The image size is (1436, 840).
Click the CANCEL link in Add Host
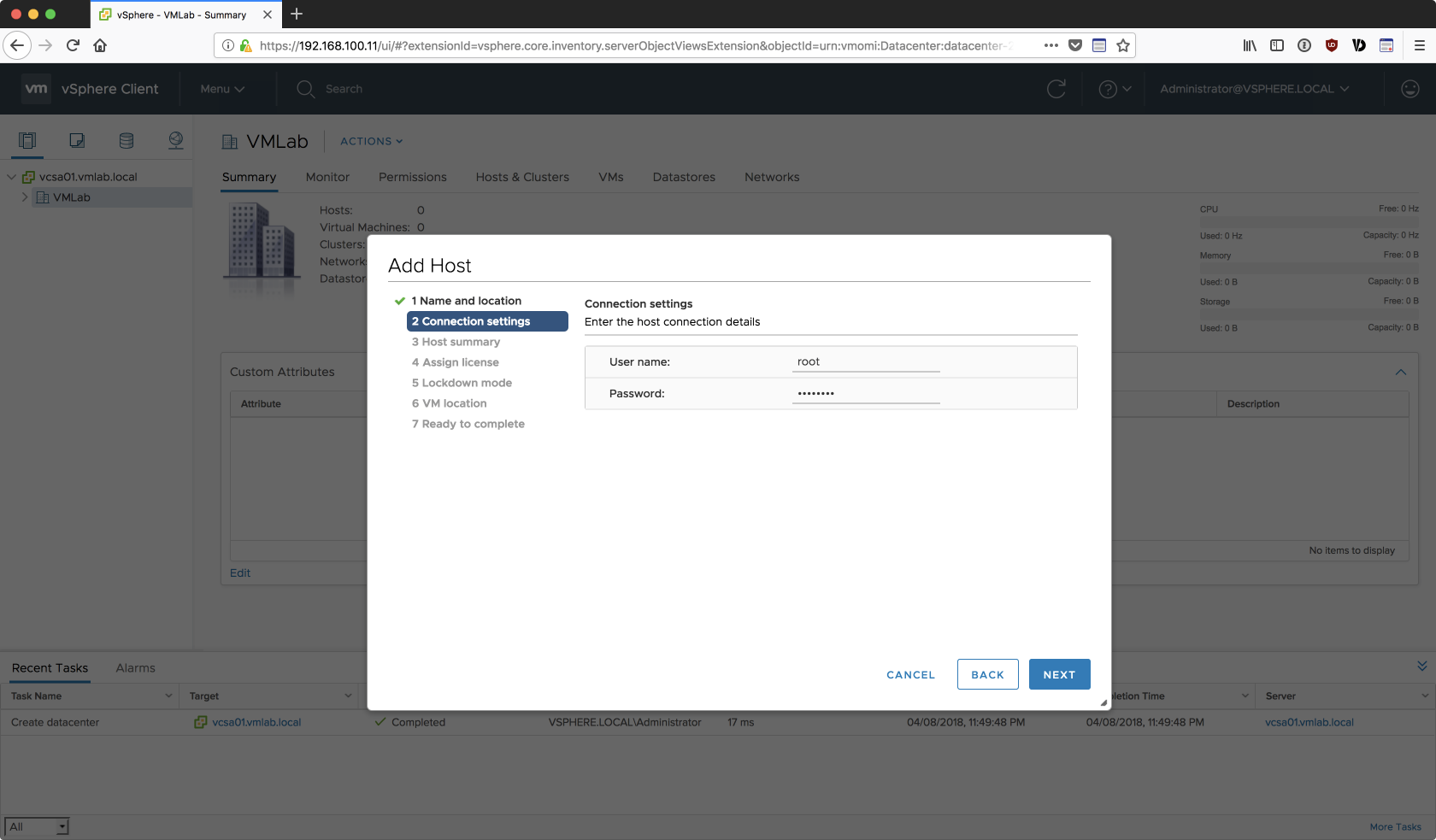click(910, 674)
